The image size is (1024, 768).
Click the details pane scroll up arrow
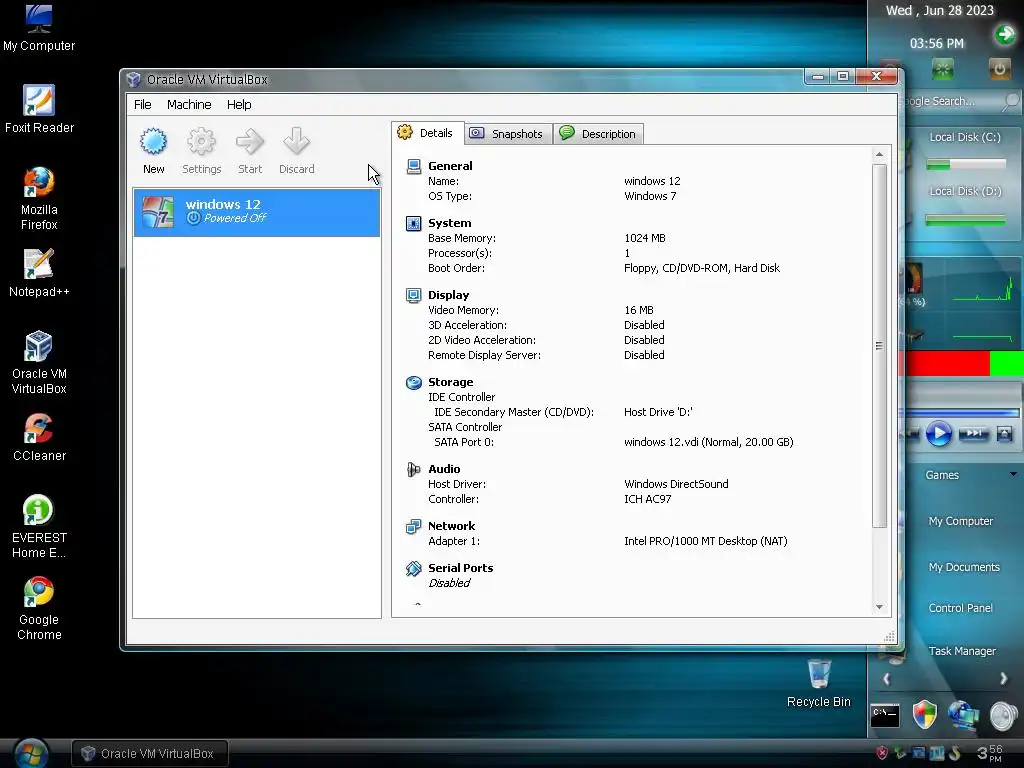coord(879,154)
